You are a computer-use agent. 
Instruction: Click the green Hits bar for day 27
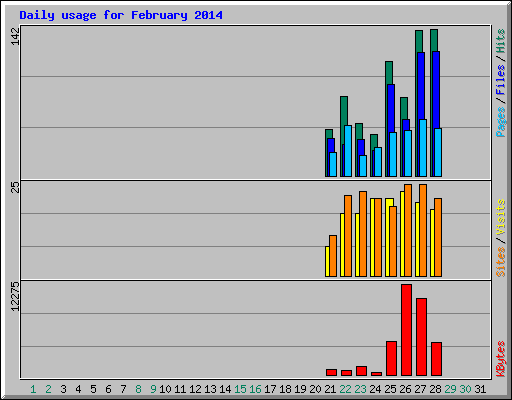(419, 41)
